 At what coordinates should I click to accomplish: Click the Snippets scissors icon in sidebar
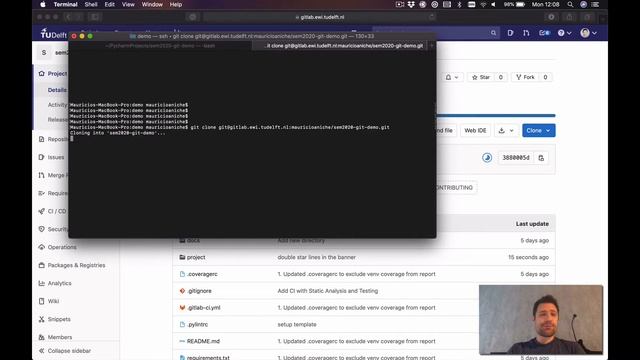point(42,319)
